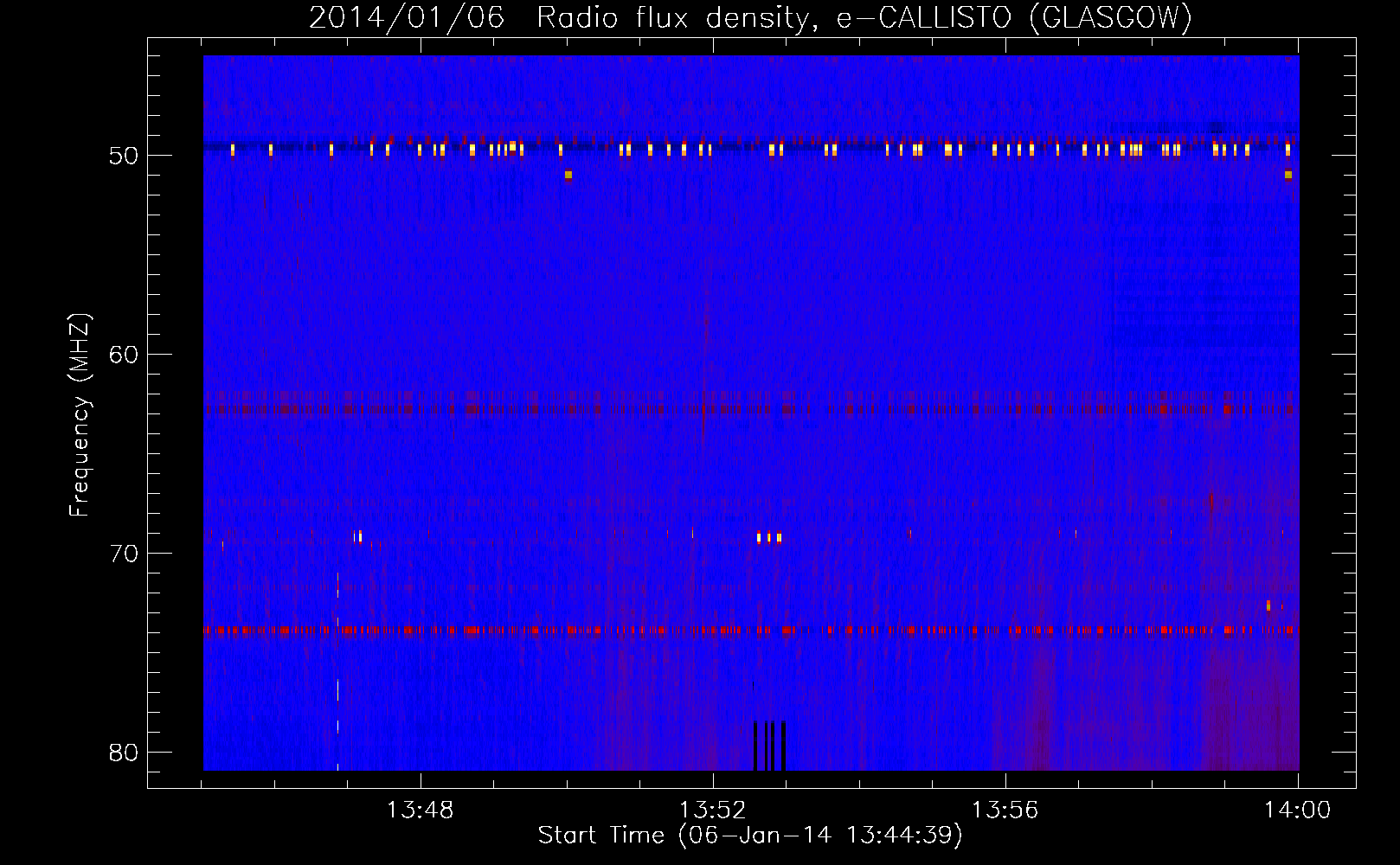Image resolution: width=1400 pixels, height=865 pixels.
Task: Click the 50 frequency tick label
Action: (x=125, y=156)
